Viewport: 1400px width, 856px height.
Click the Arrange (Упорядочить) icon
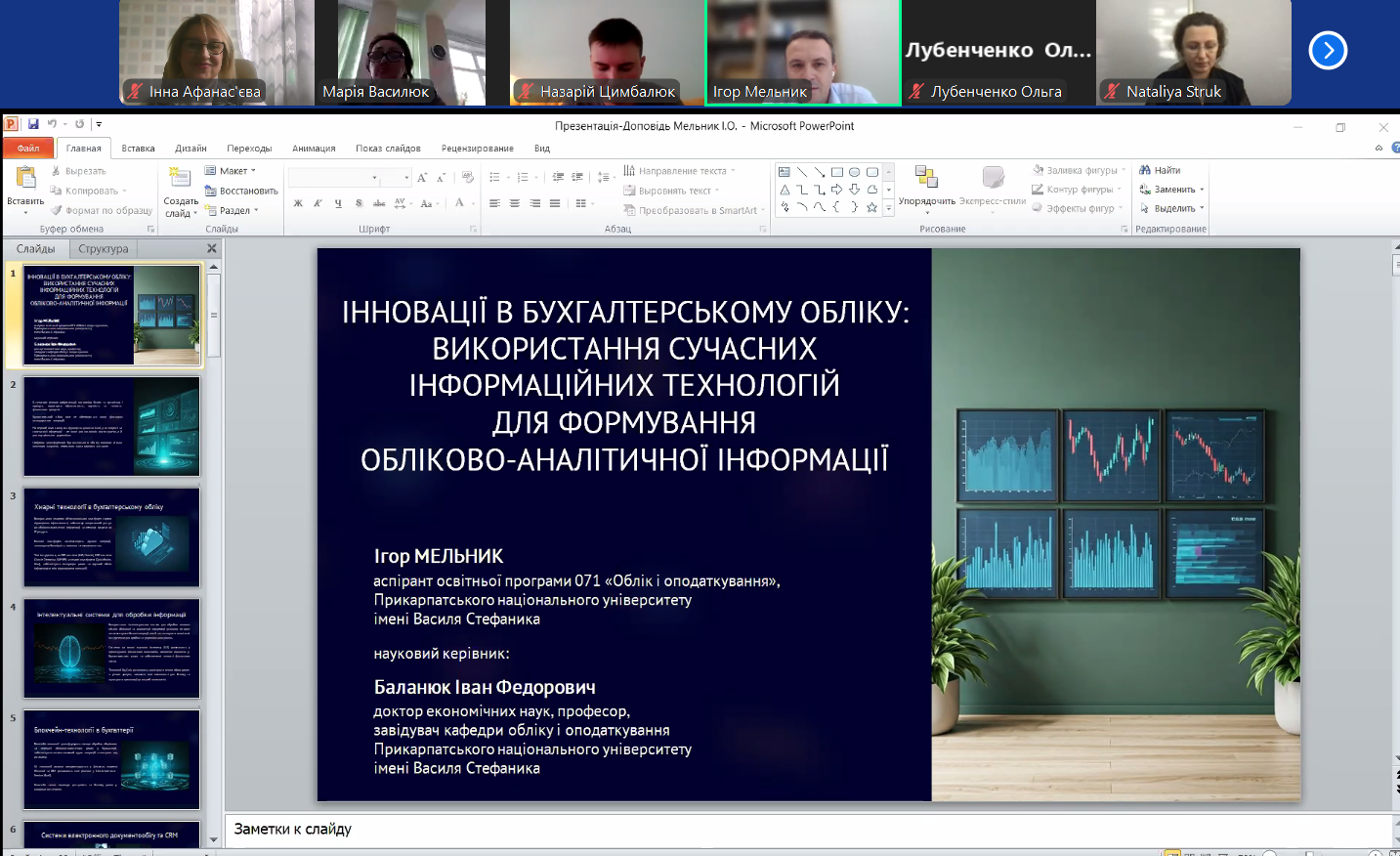click(x=926, y=178)
